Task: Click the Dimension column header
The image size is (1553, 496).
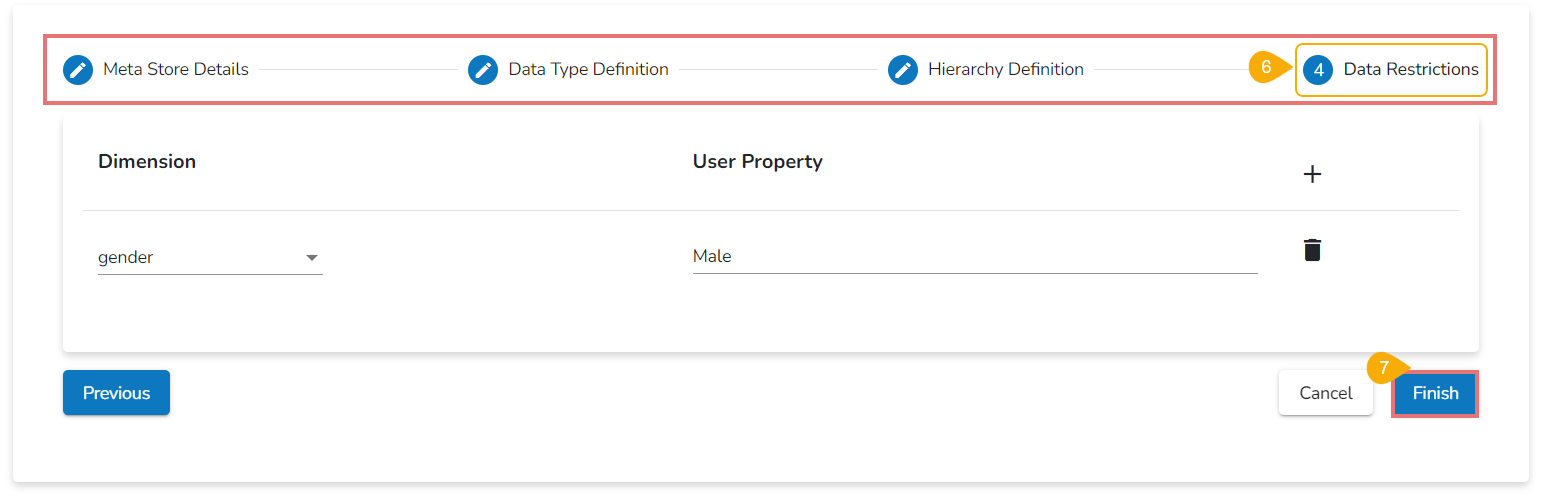Action: [147, 162]
